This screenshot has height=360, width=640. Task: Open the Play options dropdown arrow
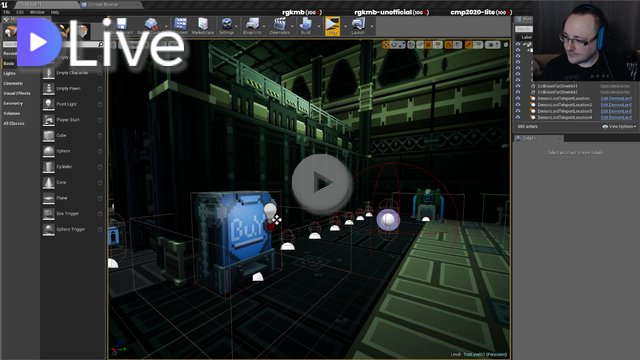(x=345, y=27)
